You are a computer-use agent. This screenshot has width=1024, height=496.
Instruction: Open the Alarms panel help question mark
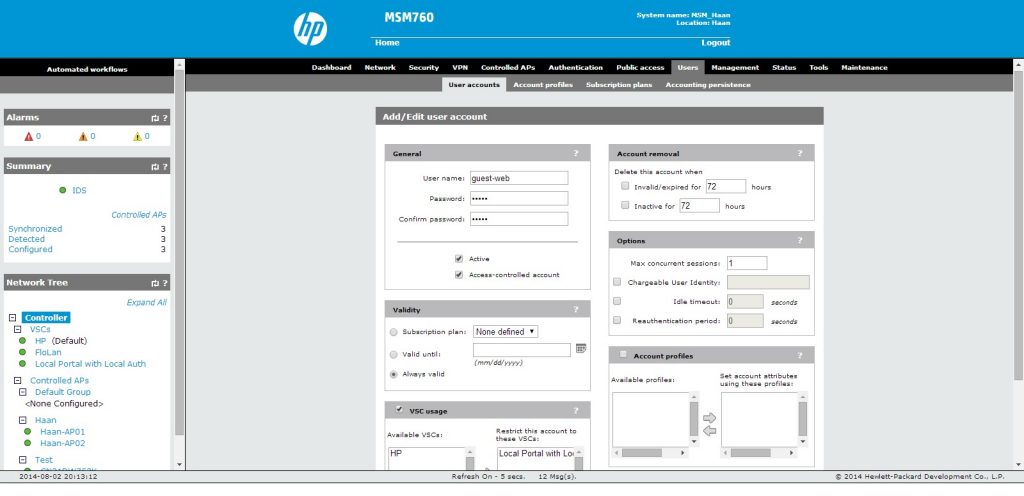[x=165, y=118]
